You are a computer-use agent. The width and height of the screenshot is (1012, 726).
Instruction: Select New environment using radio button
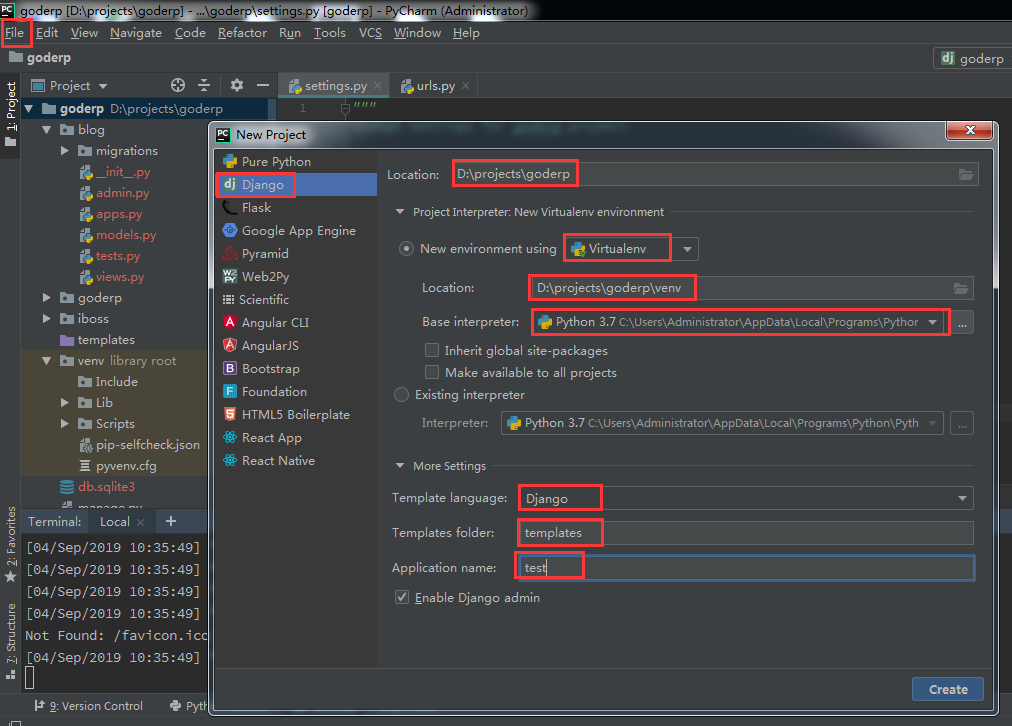(406, 248)
